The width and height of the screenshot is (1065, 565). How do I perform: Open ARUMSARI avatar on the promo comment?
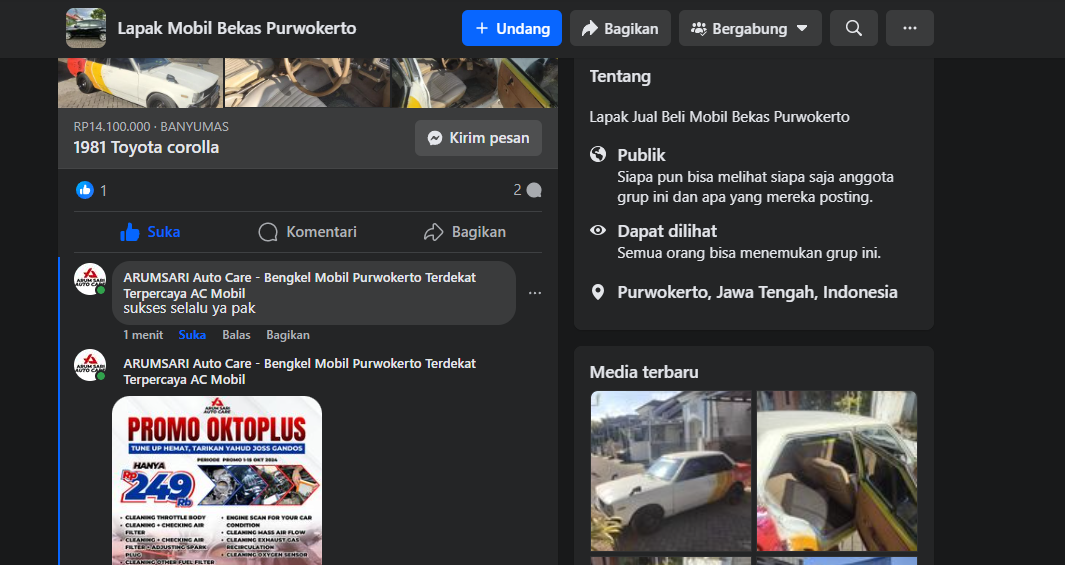[90, 365]
